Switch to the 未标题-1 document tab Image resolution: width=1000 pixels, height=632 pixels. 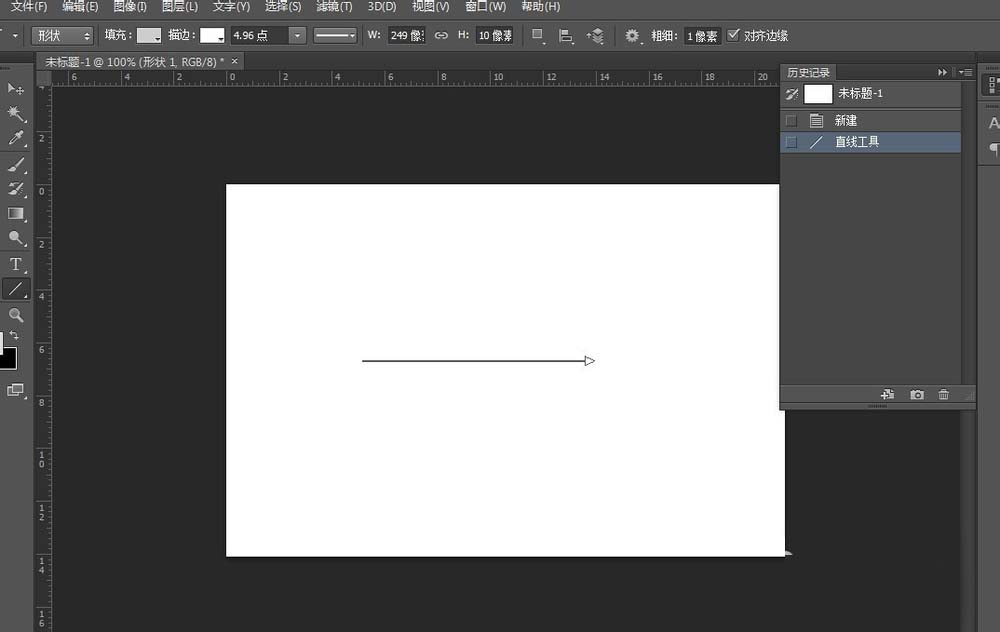coord(130,60)
